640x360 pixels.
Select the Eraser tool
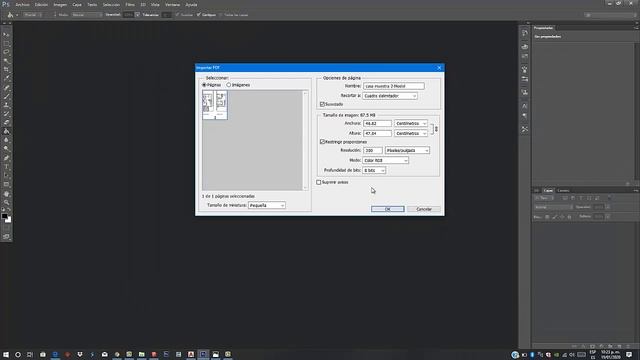(x=6, y=122)
